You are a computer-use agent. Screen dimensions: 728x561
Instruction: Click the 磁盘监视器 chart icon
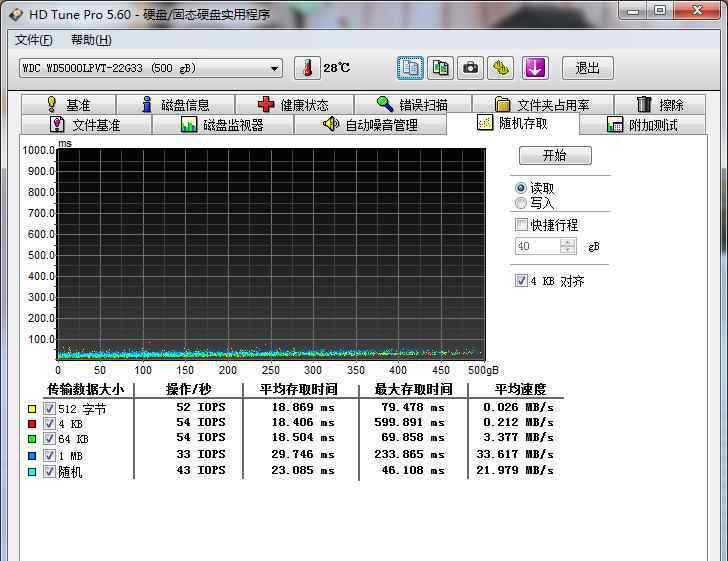[x=188, y=124]
